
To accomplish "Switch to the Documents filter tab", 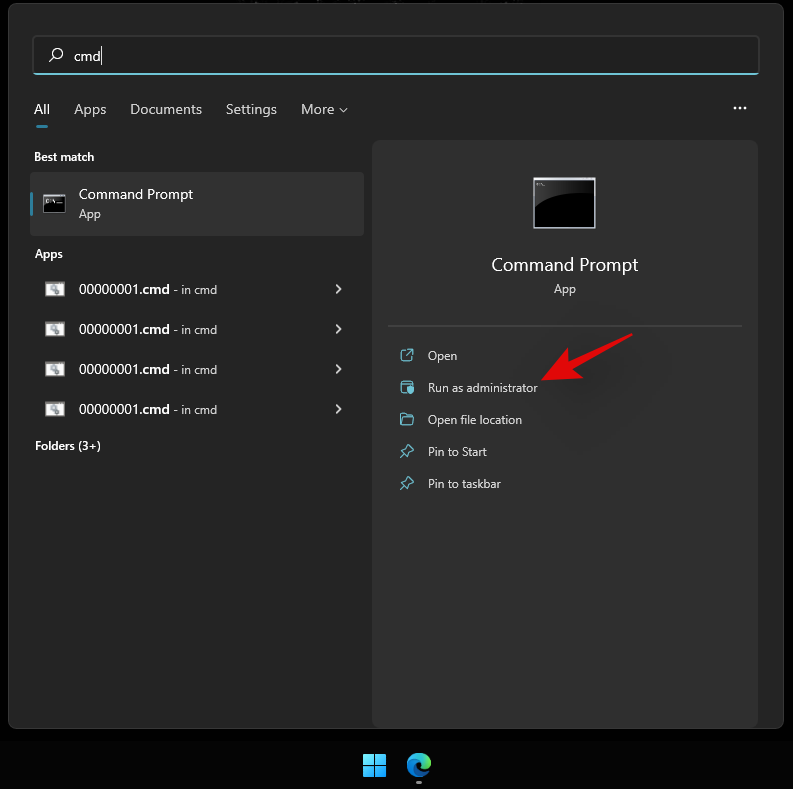I will click(x=166, y=109).
